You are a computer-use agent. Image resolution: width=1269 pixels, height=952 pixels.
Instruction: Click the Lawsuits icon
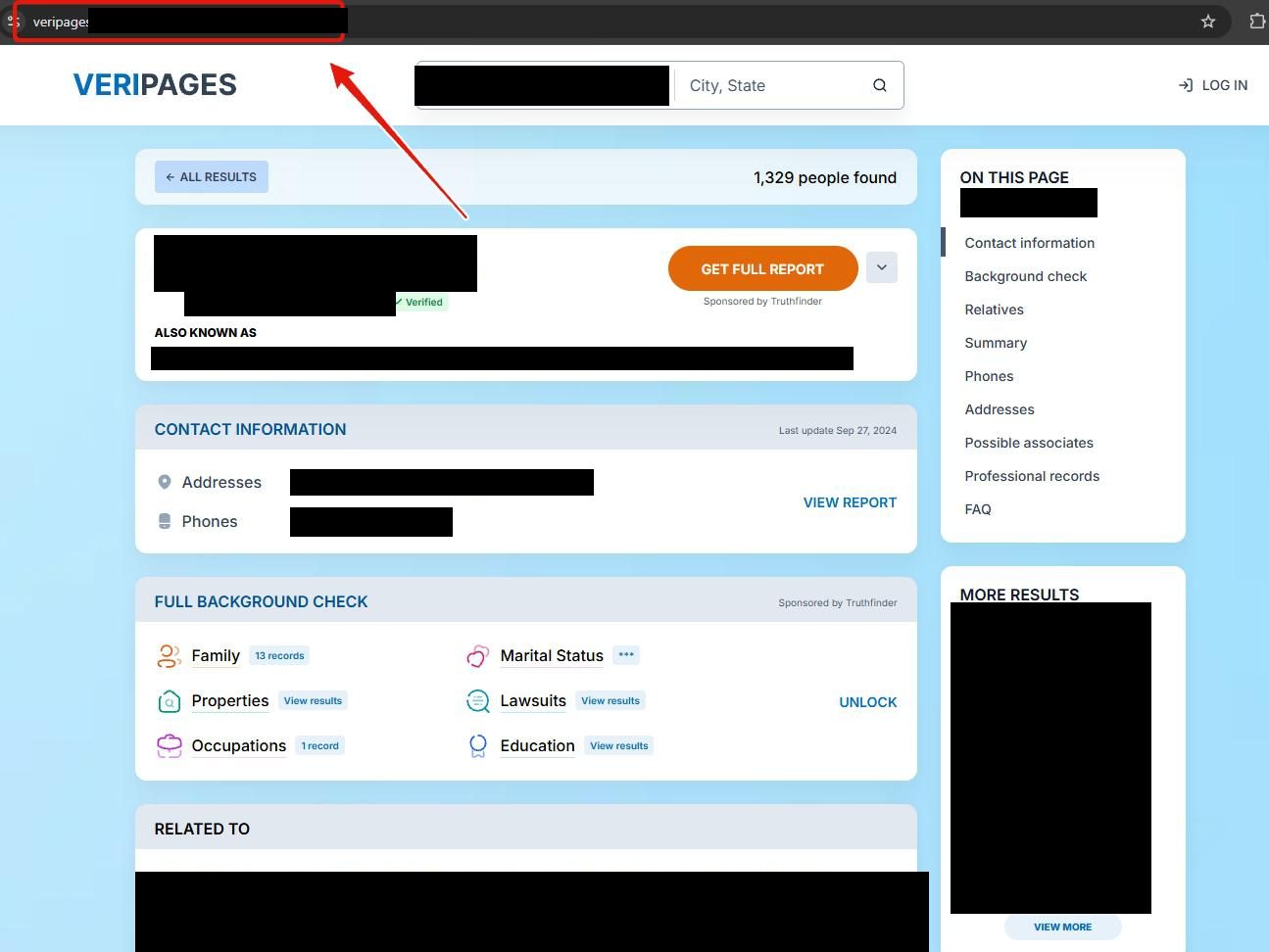[477, 701]
